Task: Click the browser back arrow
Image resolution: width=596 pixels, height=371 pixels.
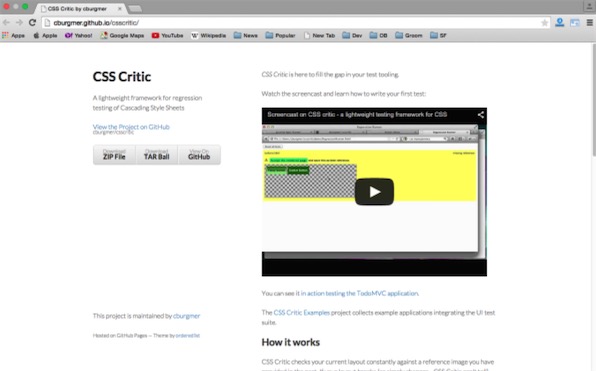Action: point(6,23)
